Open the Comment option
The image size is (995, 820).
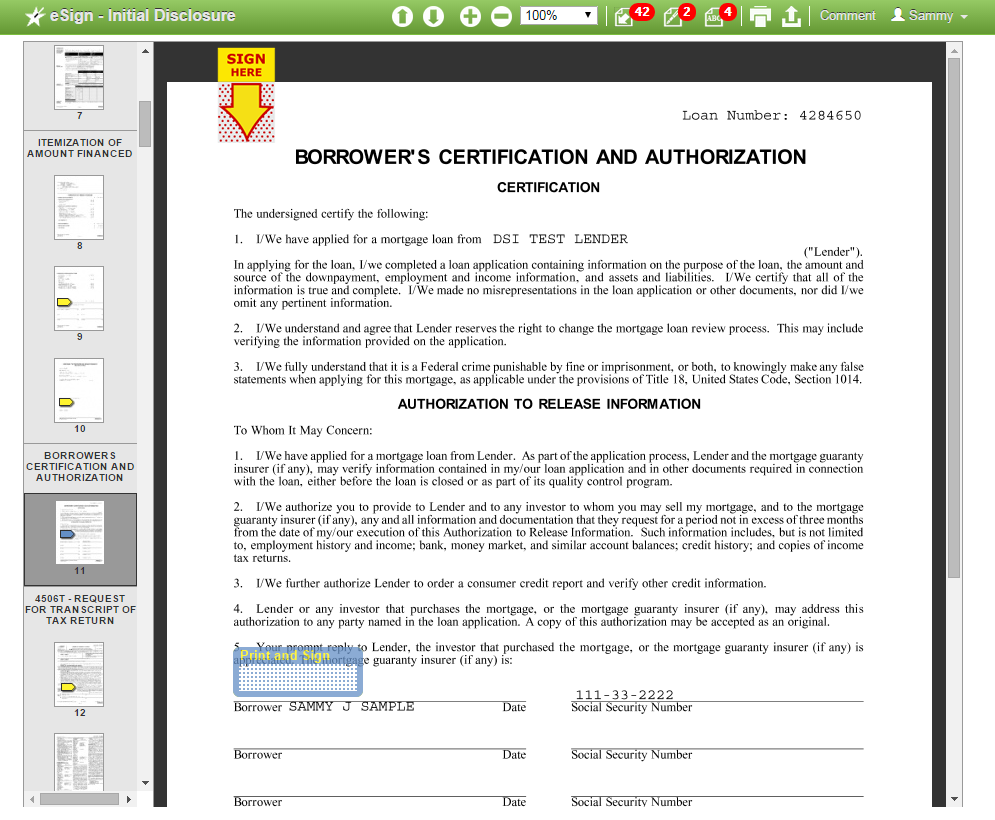point(847,15)
